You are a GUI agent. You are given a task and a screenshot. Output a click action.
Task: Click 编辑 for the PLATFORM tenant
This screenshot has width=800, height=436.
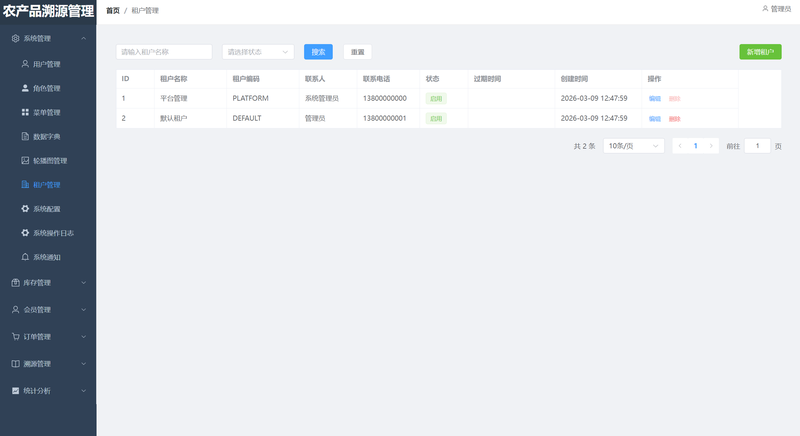[655, 99]
